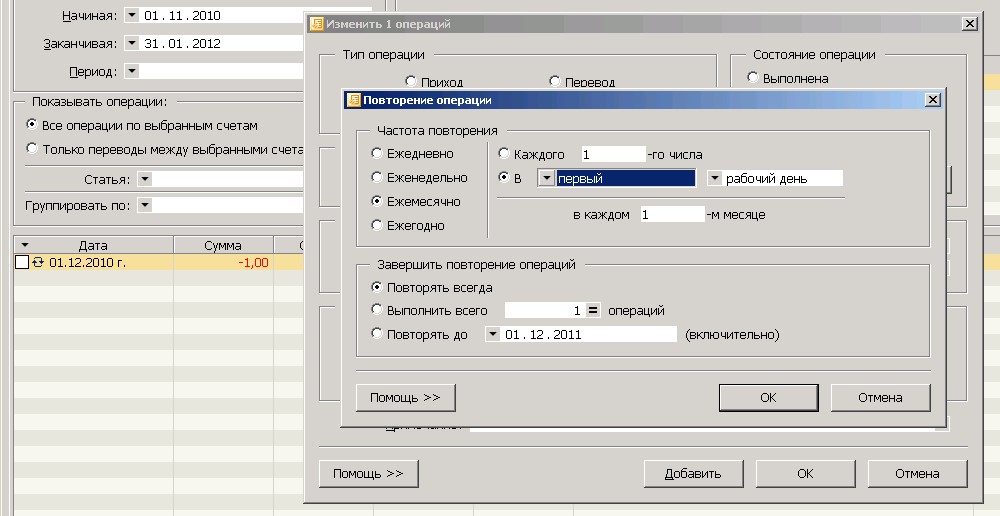
Task: Click the Добавить button
Action: point(691,473)
